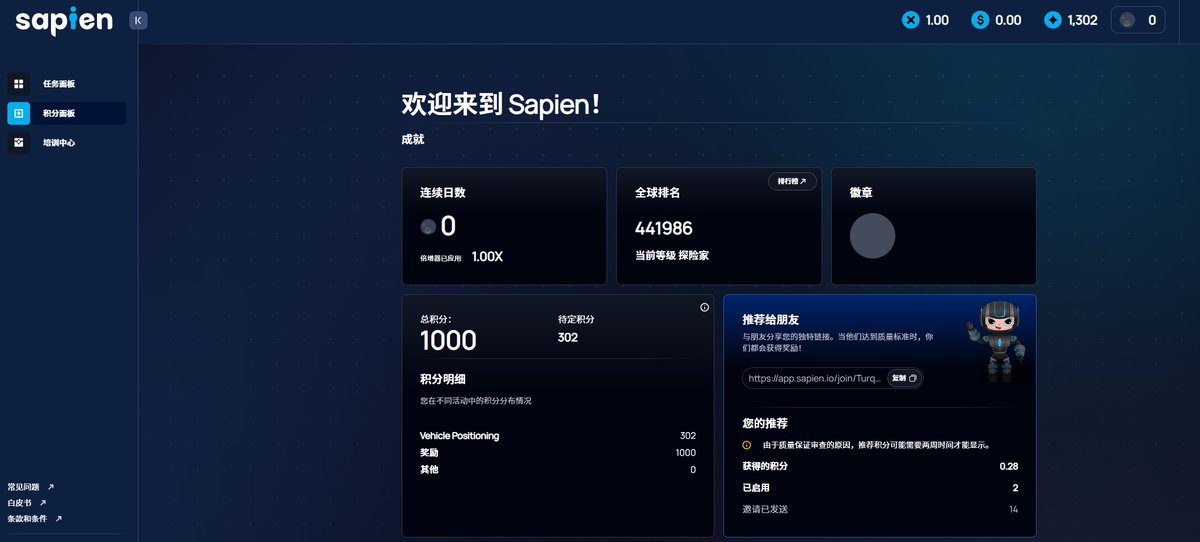Click the badge placeholder circle
The image size is (1200, 542).
coord(872,236)
